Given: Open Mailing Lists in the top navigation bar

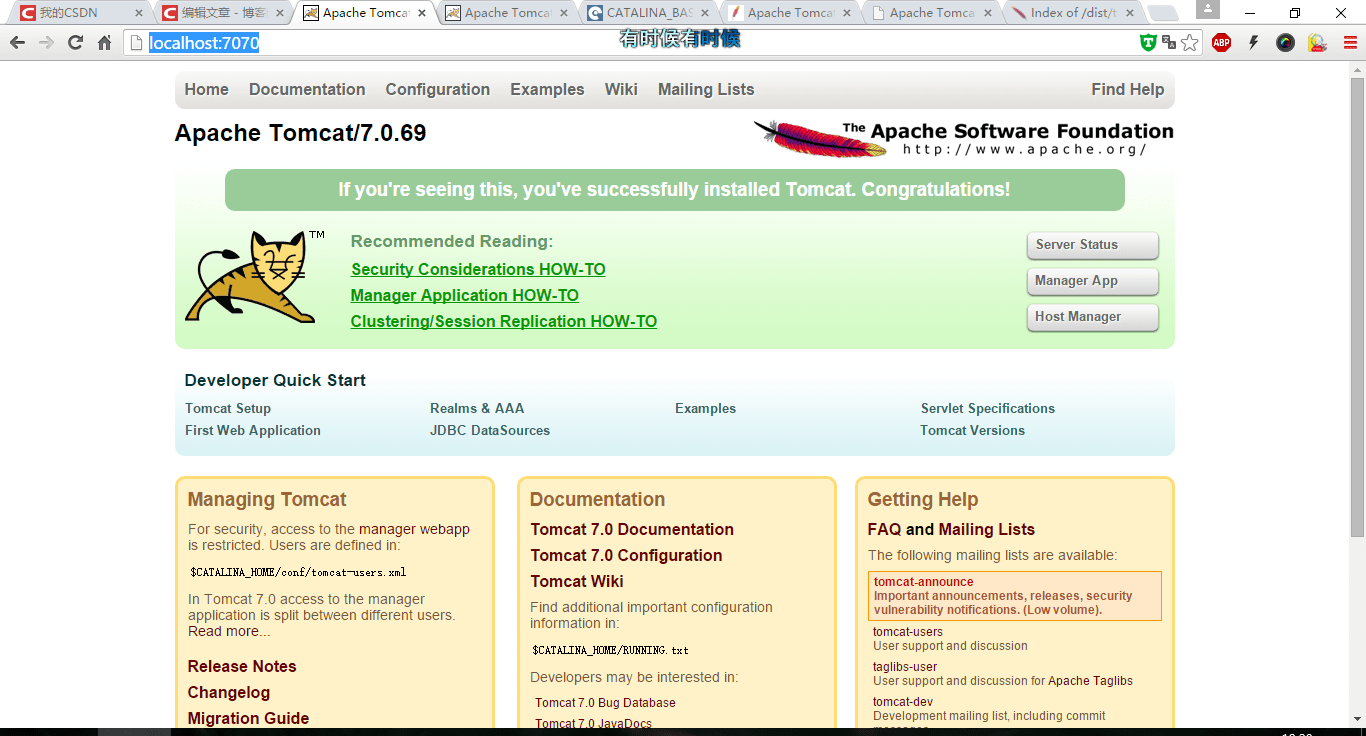Looking at the screenshot, I should pos(706,89).
